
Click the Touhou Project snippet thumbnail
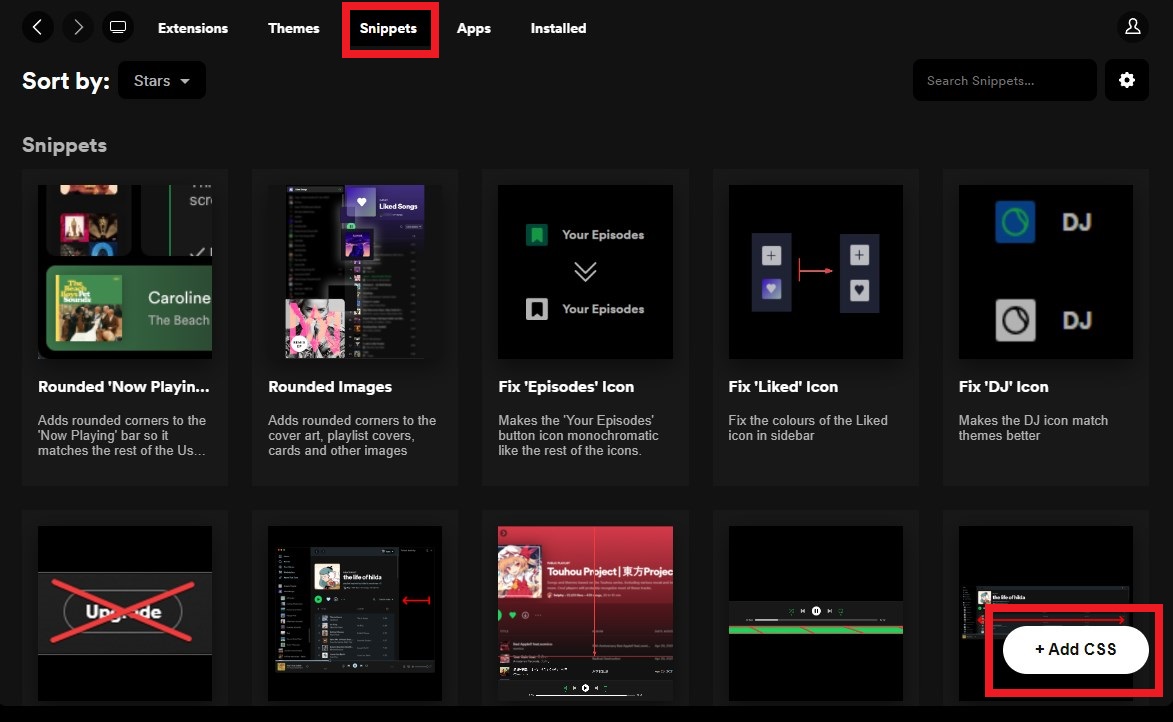[585, 613]
